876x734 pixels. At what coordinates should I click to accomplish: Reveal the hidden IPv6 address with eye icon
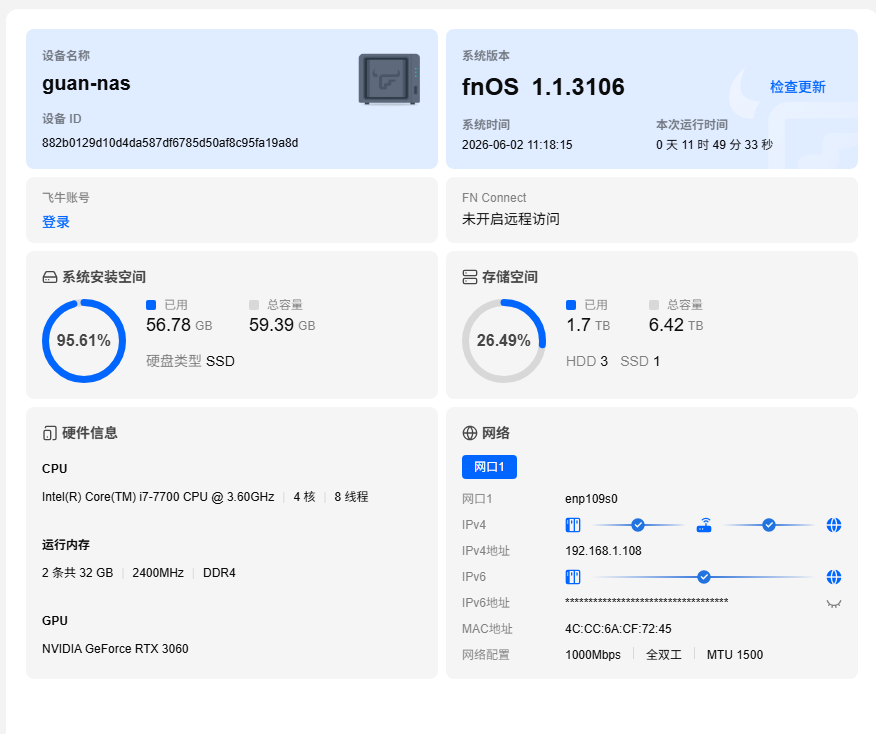[834, 603]
